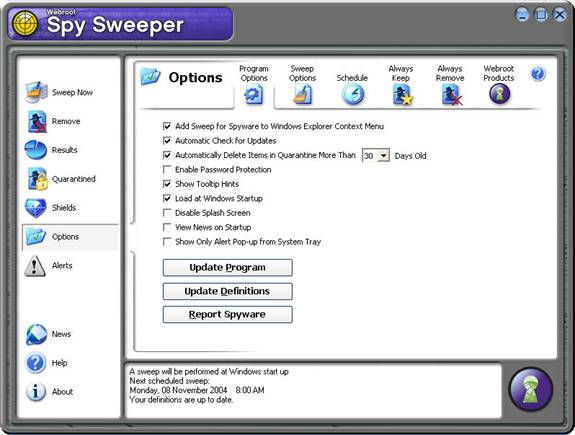575x435 pixels.
Task: Toggle Automatic Check for Updates checkbox
Action: pos(167,140)
